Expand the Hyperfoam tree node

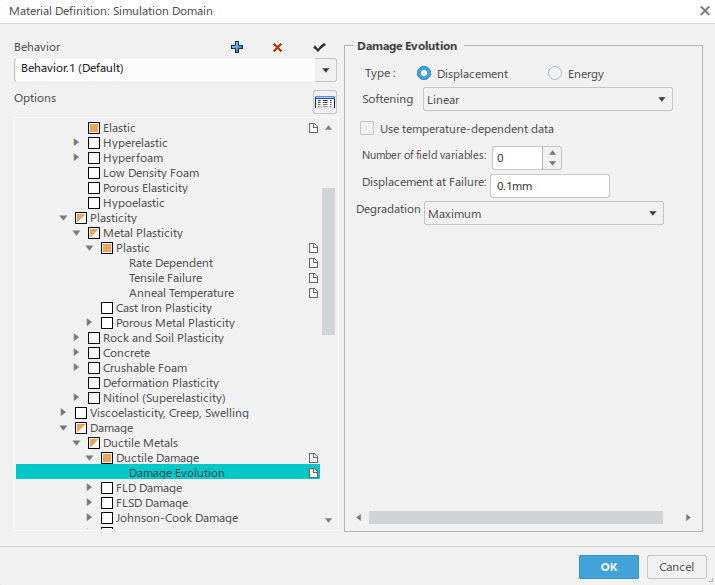click(x=76, y=158)
